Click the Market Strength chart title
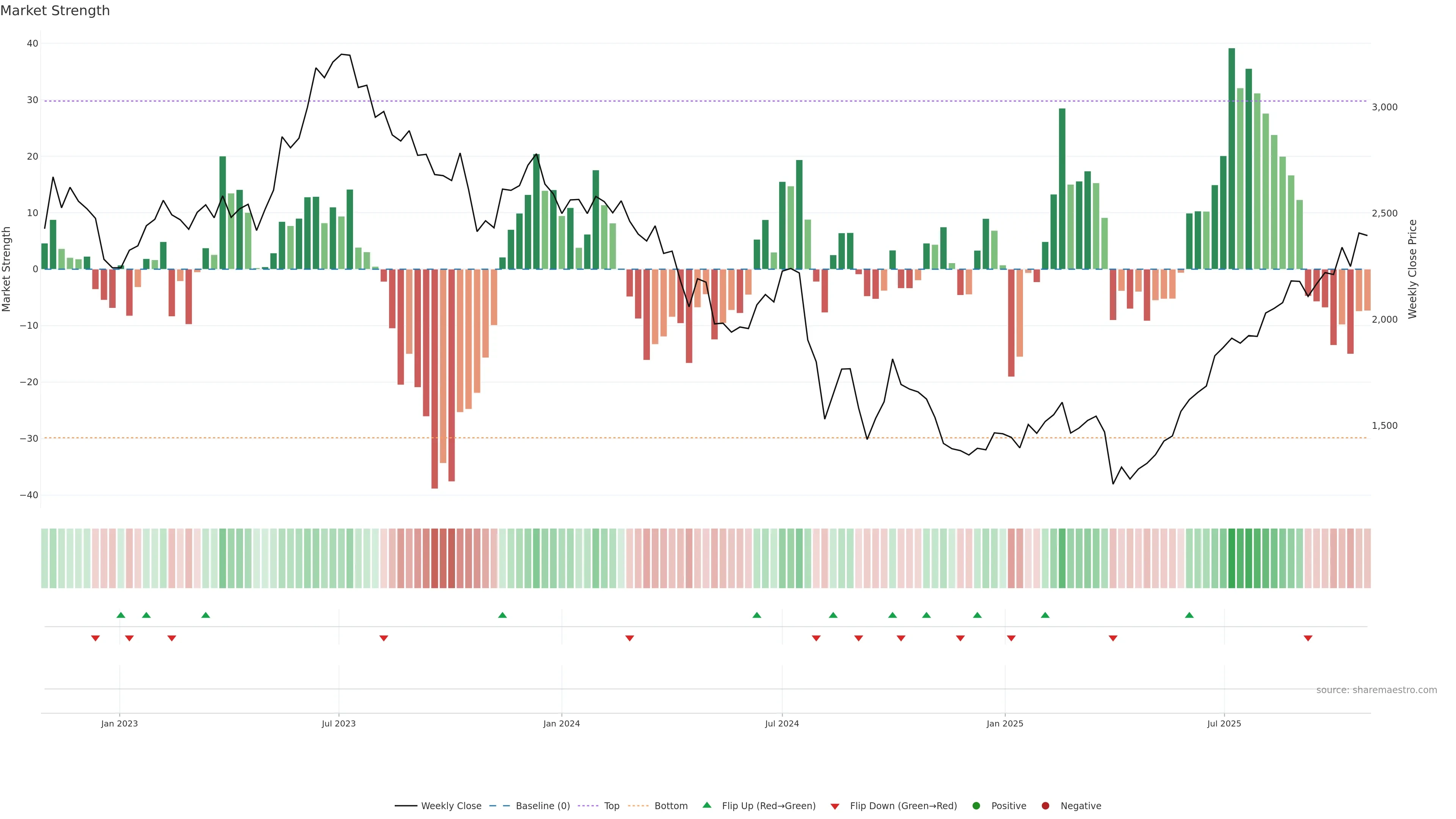 55,10
